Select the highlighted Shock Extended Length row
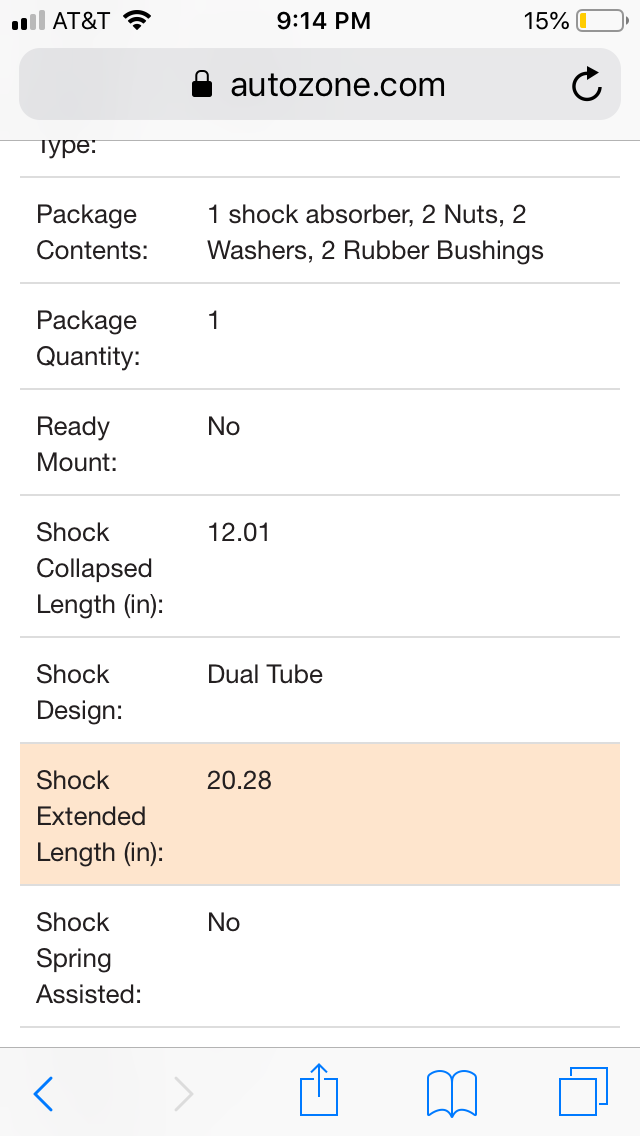The width and height of the screenshot is (640, 1136). 320,814
